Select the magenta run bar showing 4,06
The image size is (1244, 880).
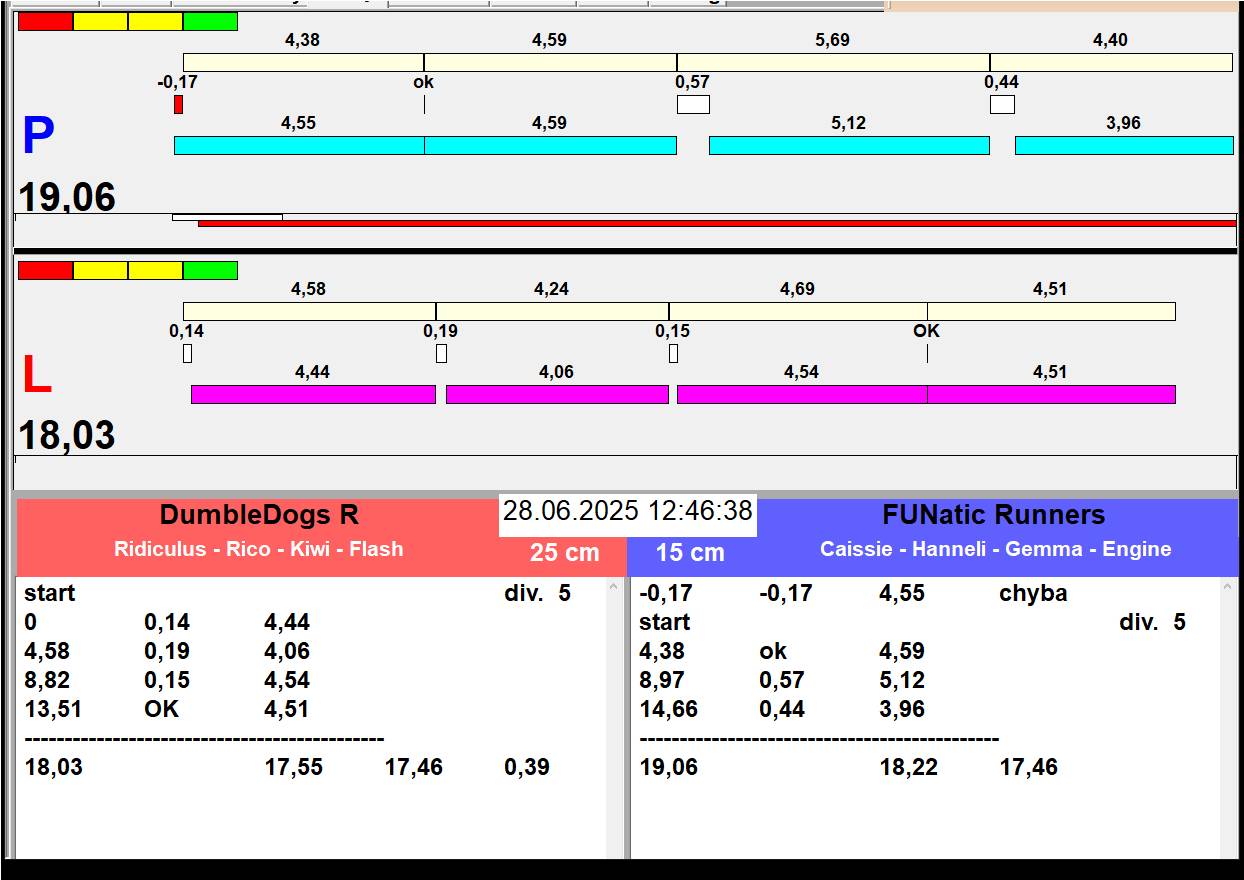click(556, 394)
